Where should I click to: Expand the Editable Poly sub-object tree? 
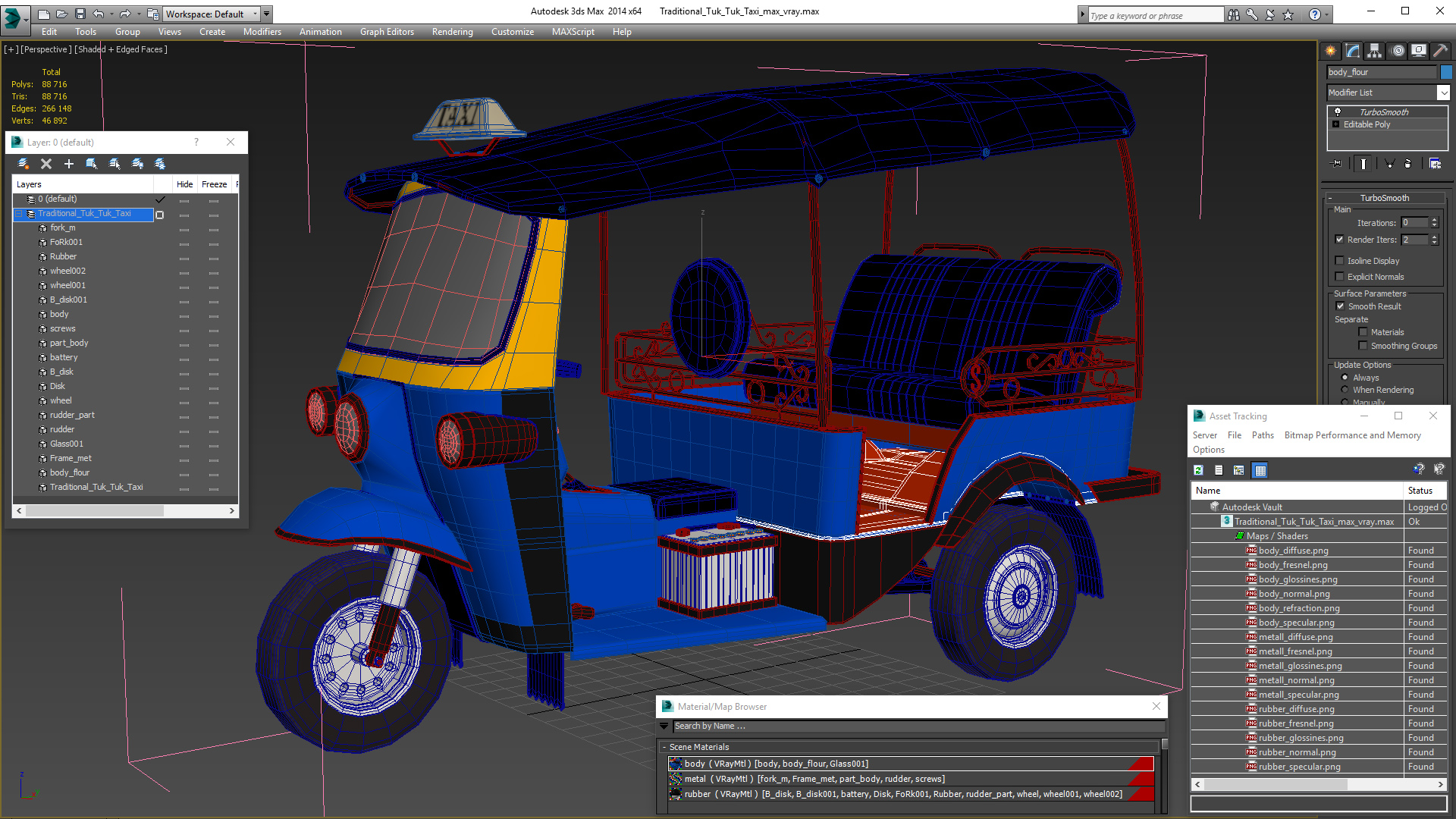click(1336, 124)
